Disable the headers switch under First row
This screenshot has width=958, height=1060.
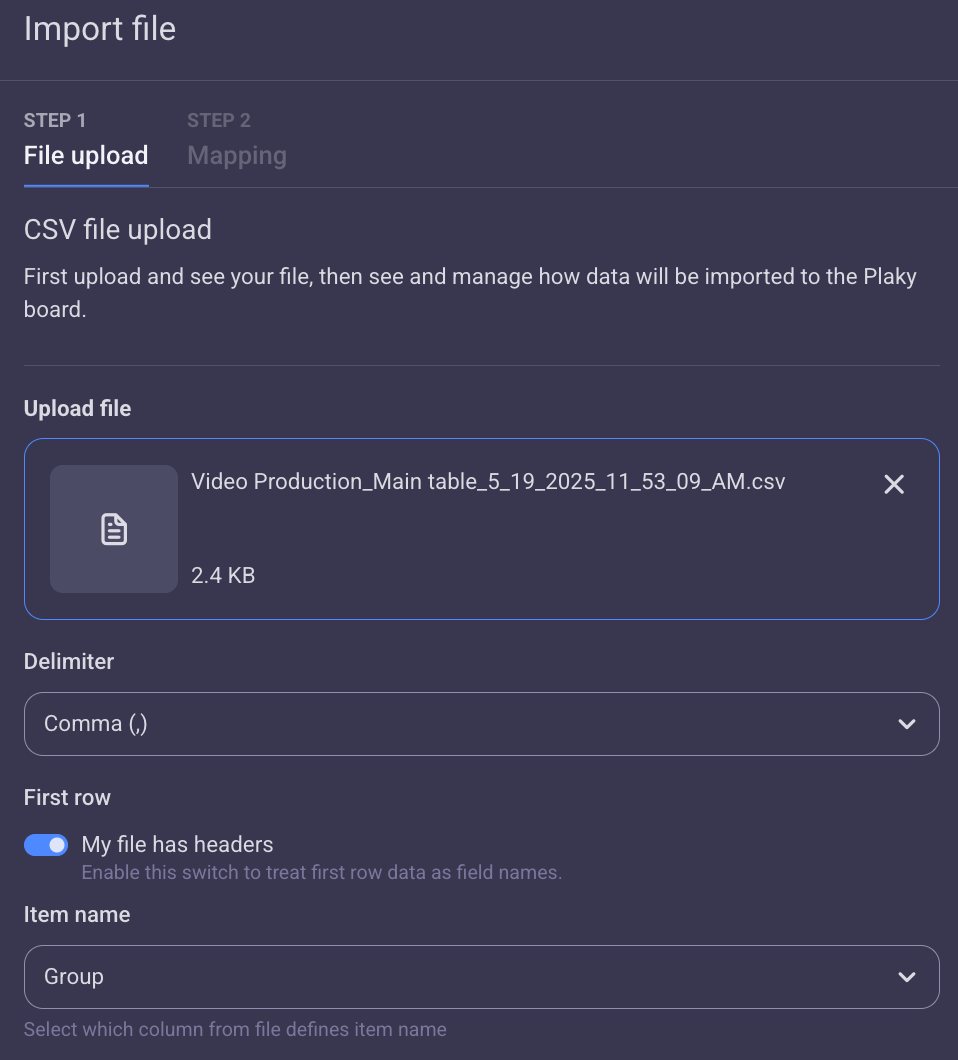[x=46, y=845]
